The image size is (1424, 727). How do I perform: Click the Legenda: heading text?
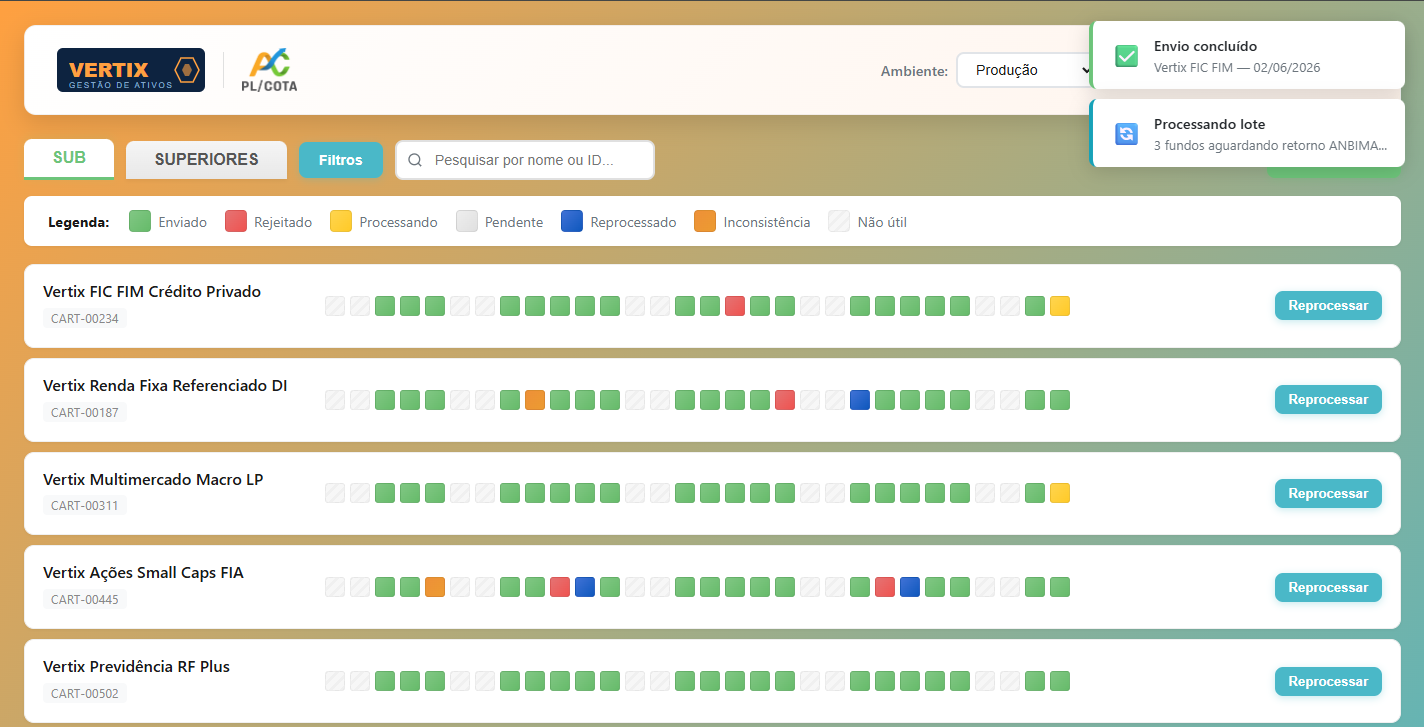coord(79,223)
